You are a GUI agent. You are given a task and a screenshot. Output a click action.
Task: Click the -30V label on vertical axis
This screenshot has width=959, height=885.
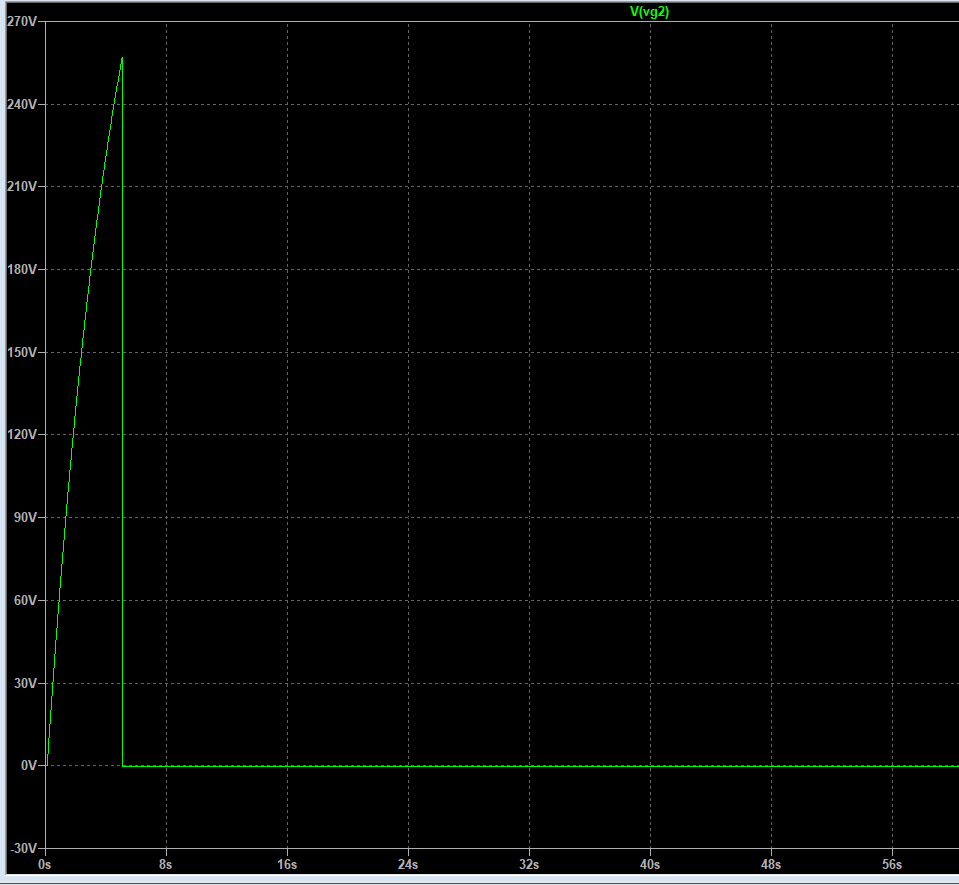tap(23, 848)
